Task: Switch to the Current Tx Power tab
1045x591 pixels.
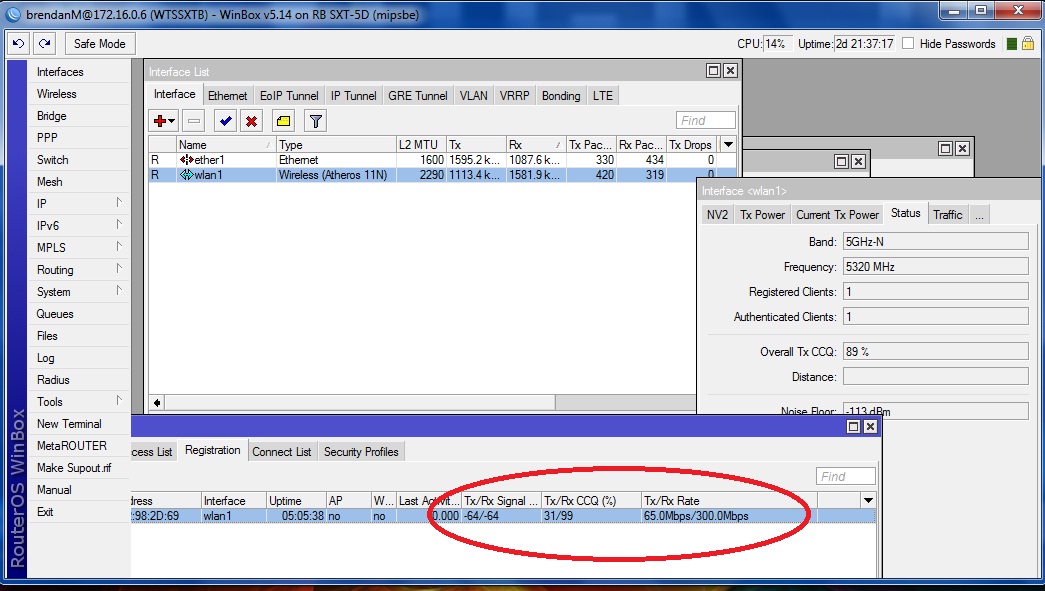Action: [837, 215]
